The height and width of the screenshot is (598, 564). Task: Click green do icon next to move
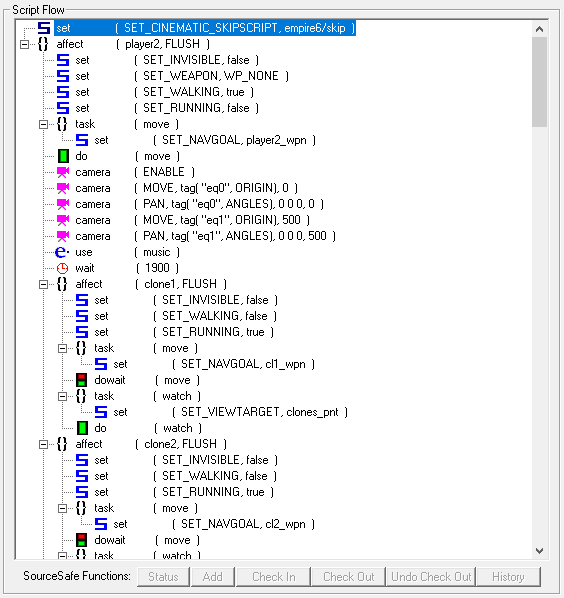pyautogui.click(x=63, y=156)
